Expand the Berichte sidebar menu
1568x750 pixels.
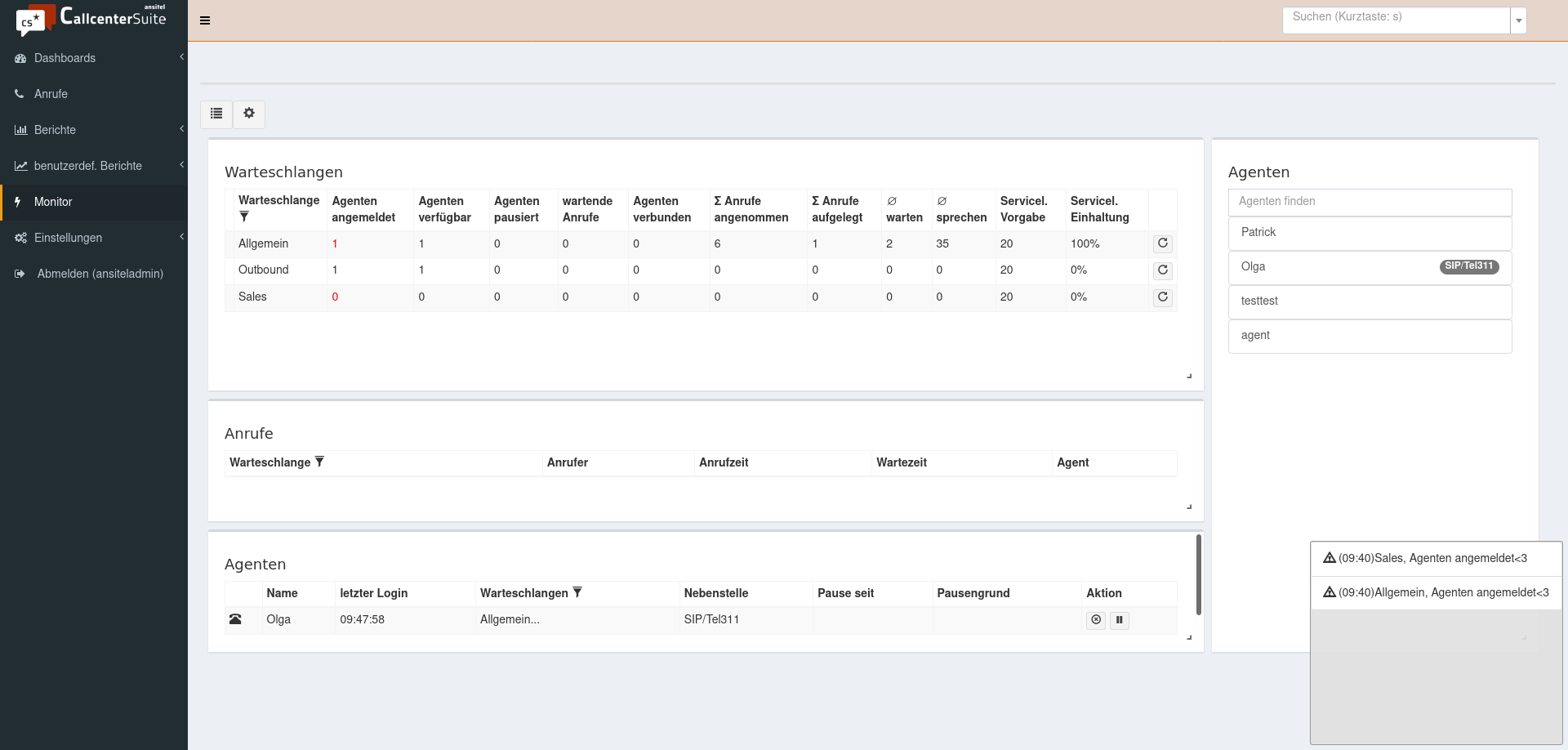tap(56, 130)
